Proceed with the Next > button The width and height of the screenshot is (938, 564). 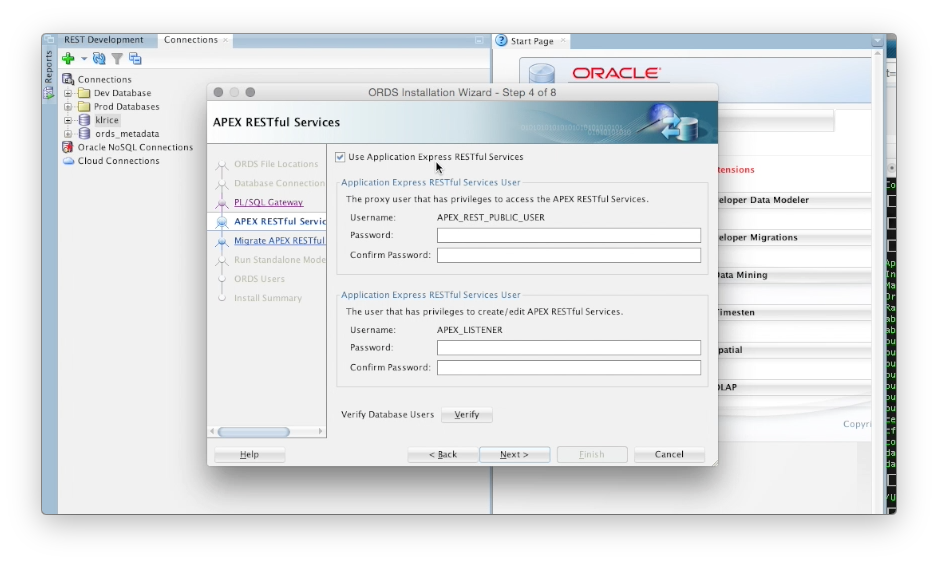[514, 455]
